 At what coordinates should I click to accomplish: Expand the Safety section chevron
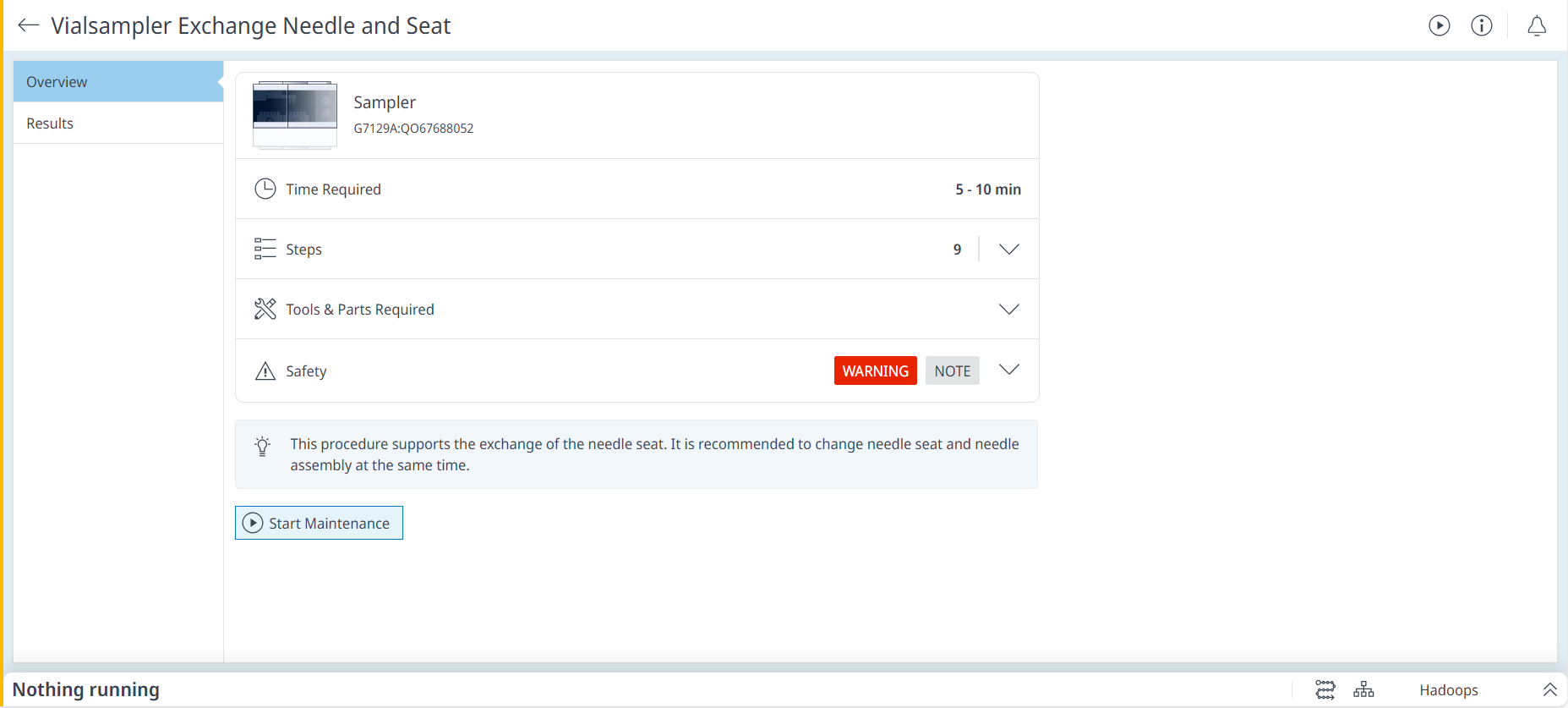[x=1008, y=370]
